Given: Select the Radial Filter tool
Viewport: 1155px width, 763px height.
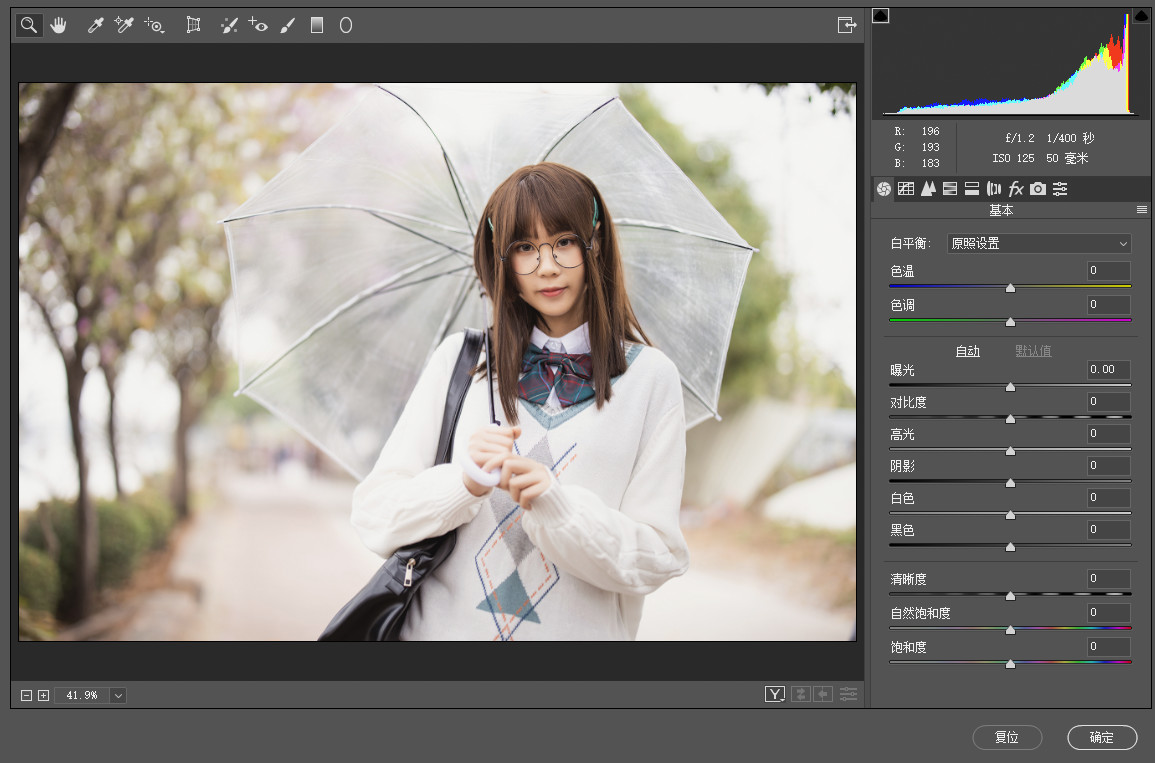Looking at the screenshot, I should (x=346, y=26).
